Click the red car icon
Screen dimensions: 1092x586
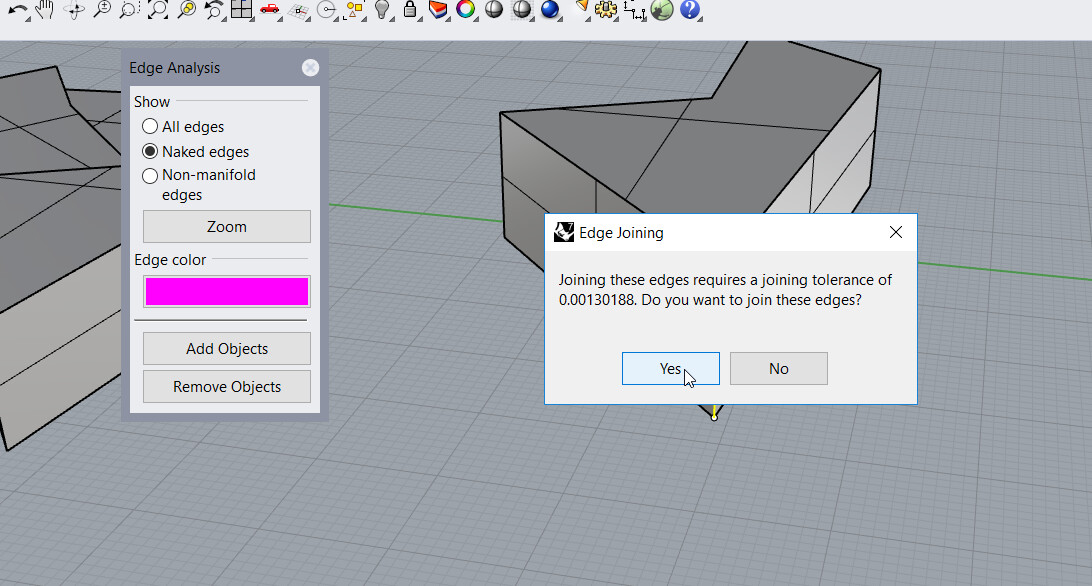coord(270,9)
